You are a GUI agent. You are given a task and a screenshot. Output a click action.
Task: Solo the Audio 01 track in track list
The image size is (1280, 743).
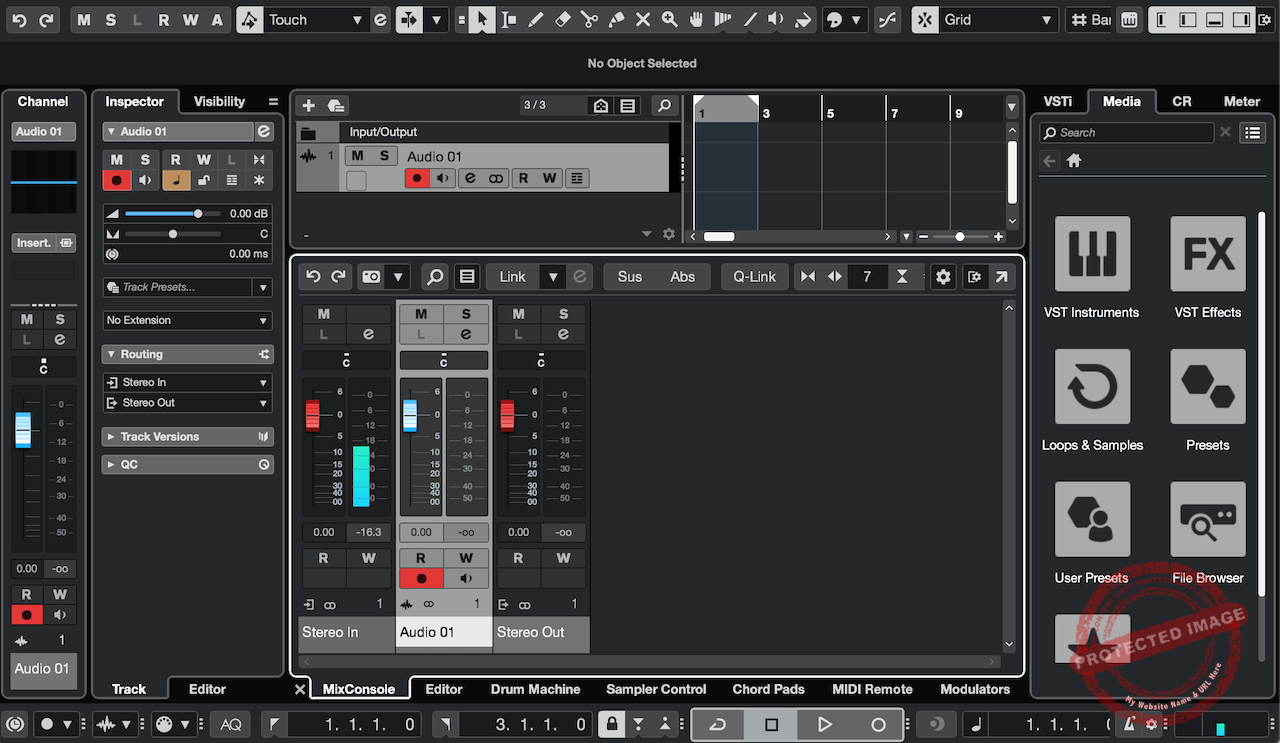[384, 156]
